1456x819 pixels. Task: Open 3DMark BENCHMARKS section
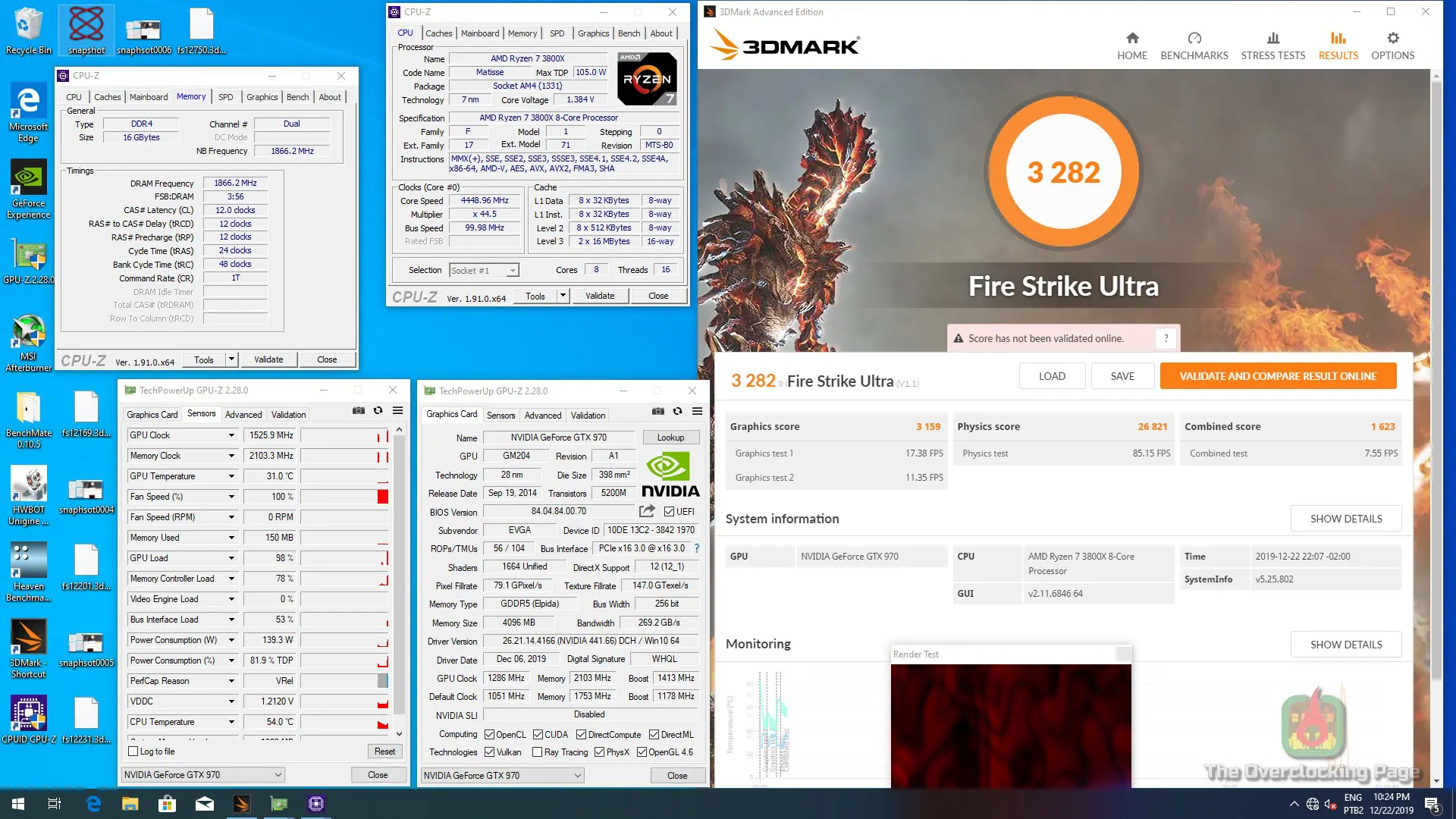[x=1194, y=45]
